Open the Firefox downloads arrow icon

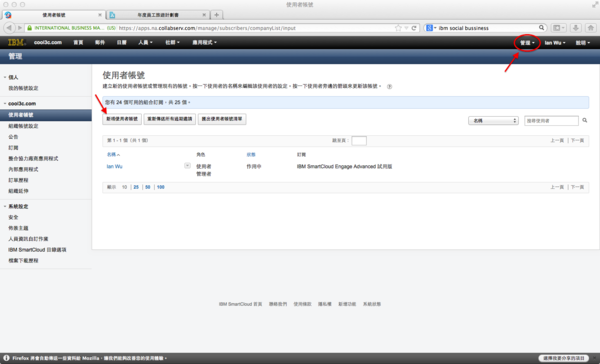[x=576, y=28]
